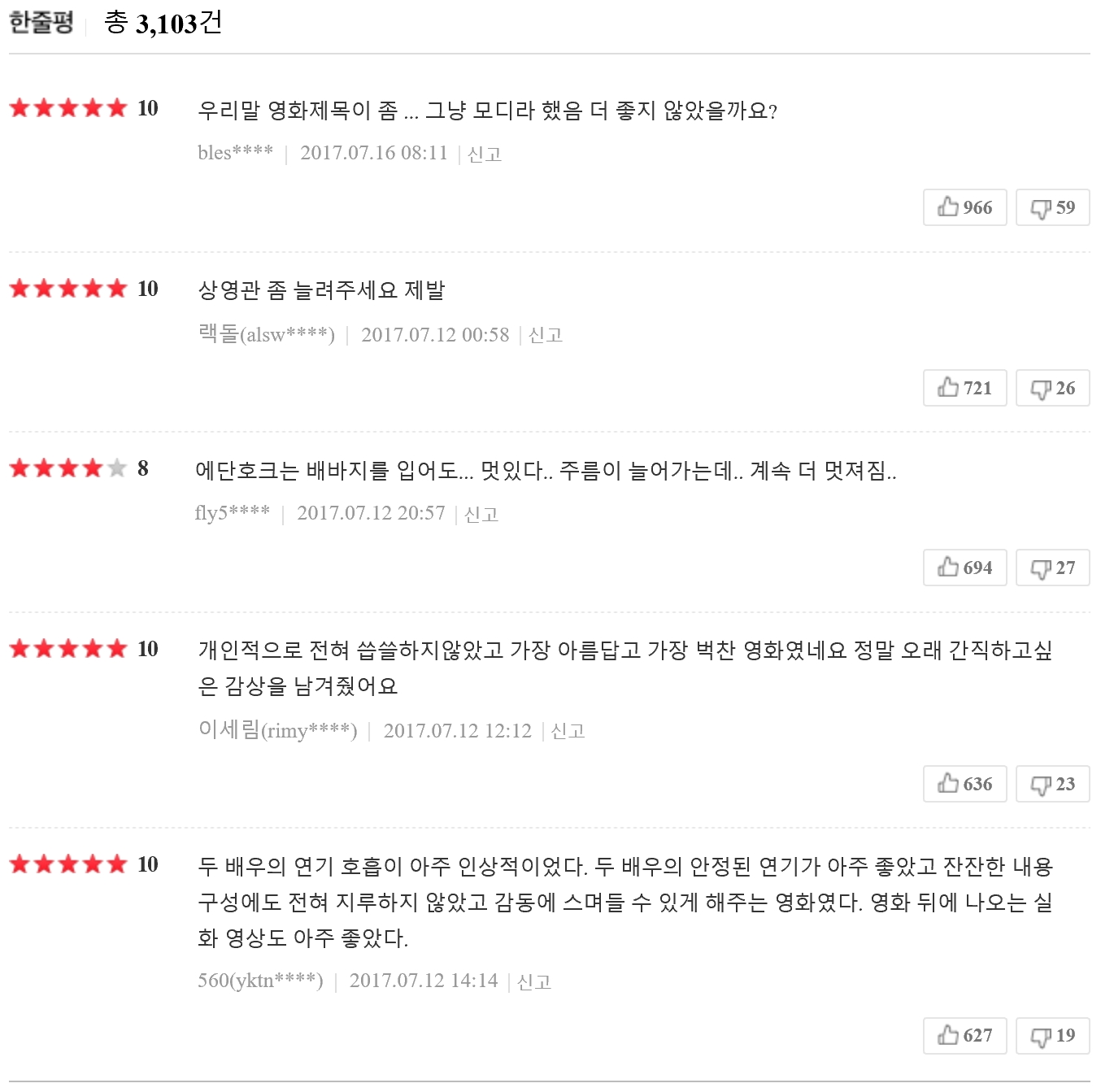Dislike the review with 59 thumbs down
Screen dimensions: 1101x1092
pyautogui.click(x=1053, y=207)
